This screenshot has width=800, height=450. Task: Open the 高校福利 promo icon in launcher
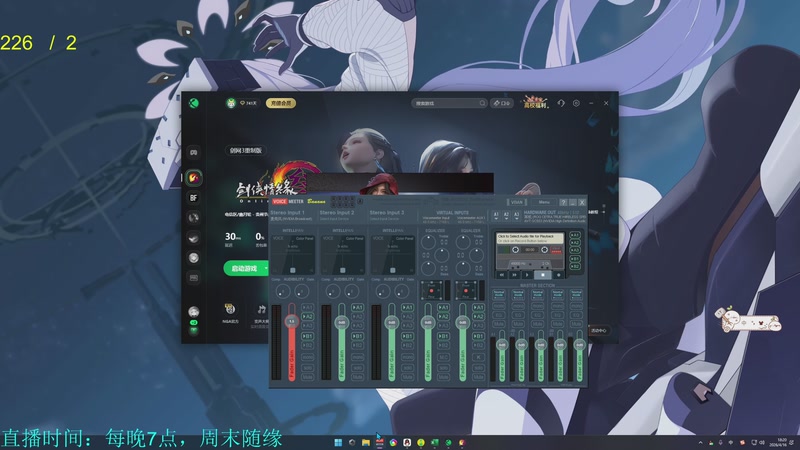pyautogui.click(x=535, y=103)
